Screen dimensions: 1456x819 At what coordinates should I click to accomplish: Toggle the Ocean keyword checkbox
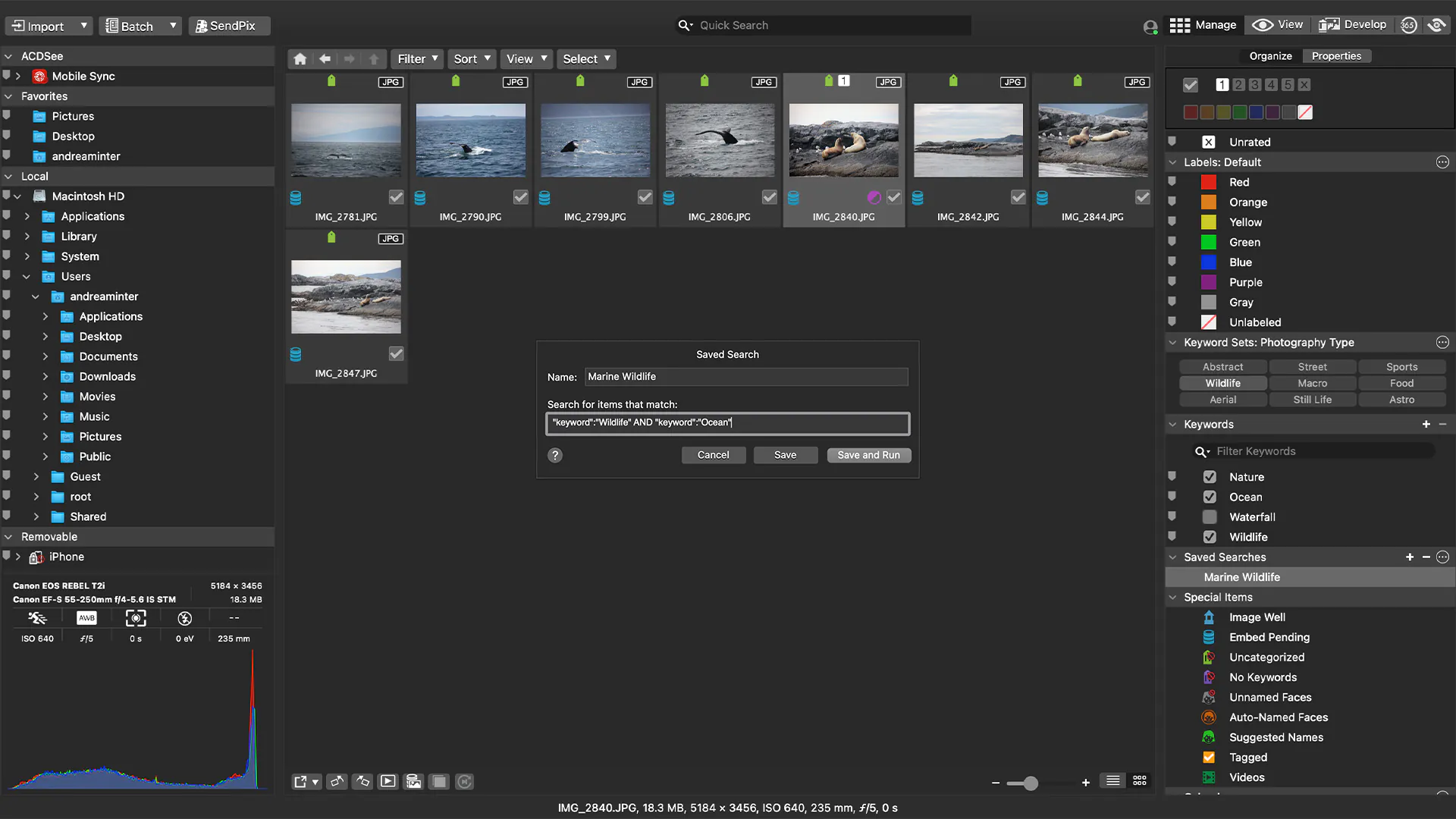click(x=1211, y=497)
